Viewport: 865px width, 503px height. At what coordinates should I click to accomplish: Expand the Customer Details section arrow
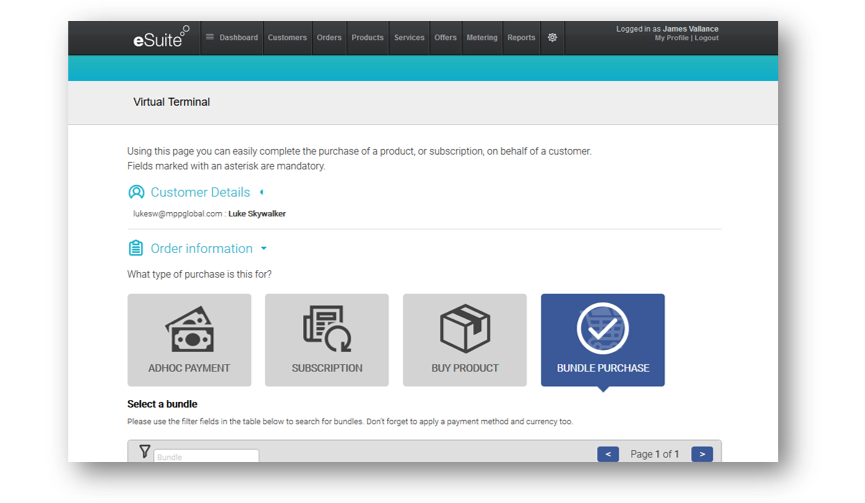[x=262, y=192]
